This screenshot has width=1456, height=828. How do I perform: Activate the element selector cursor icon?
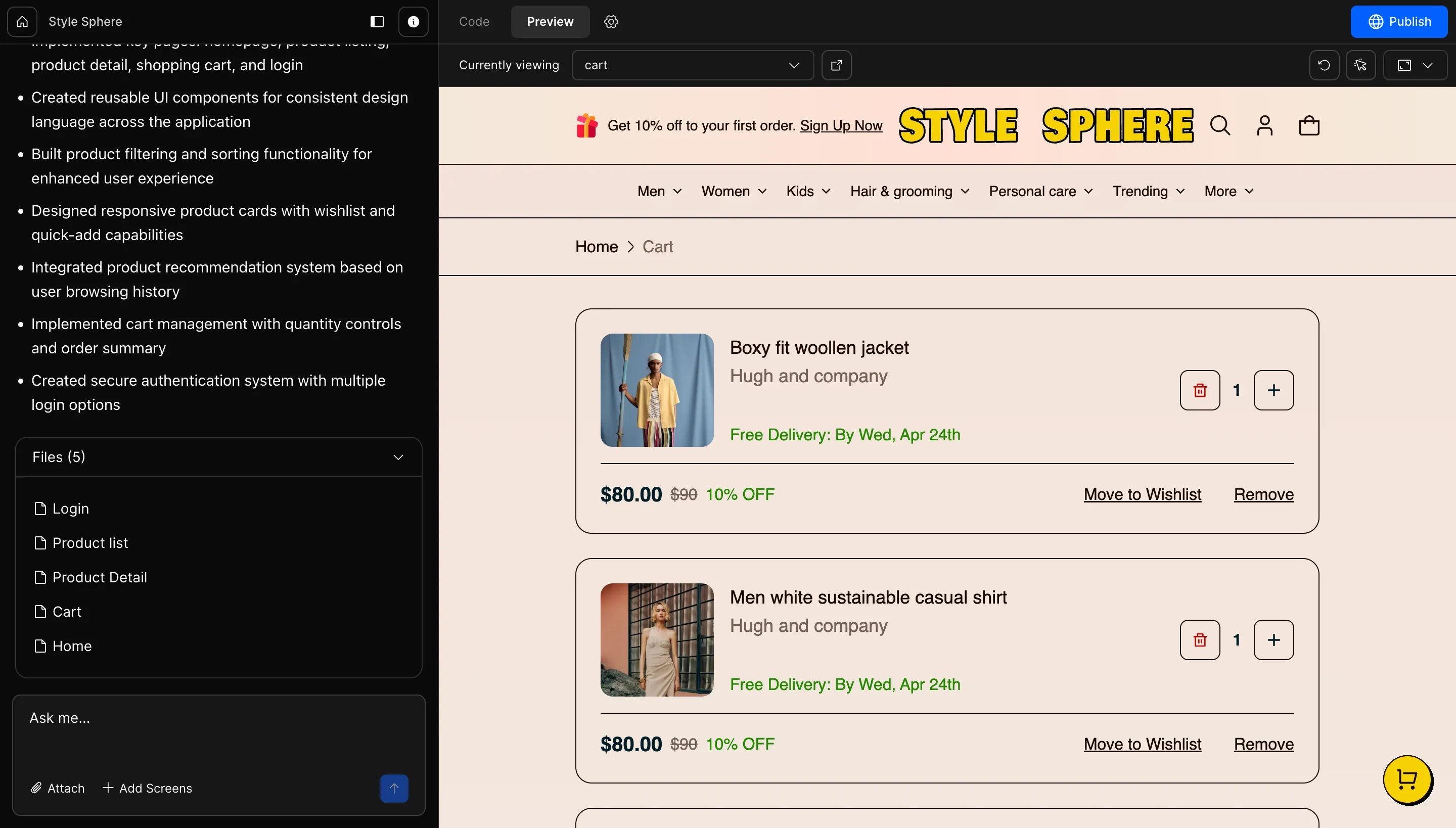point(1360,65)
